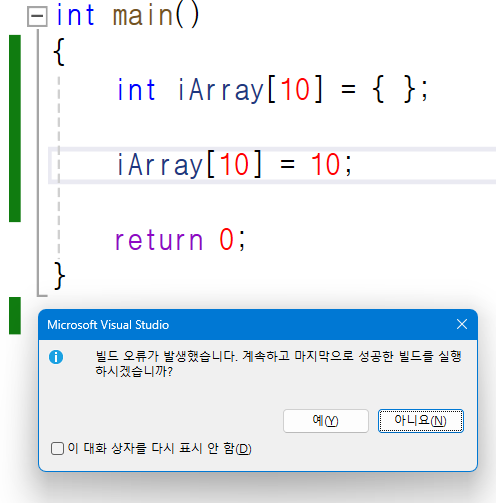Image resolution: width=496 pixels, height=503 pixels.
Task: Close the Microsoft Visual Studio dialog
Action: click(x=462, y=324)
